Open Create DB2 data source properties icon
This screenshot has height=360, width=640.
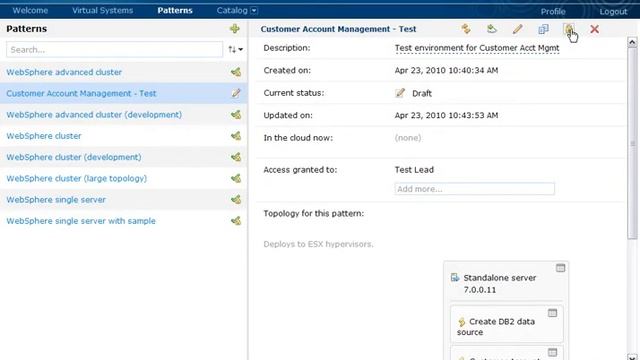[552, 313]
